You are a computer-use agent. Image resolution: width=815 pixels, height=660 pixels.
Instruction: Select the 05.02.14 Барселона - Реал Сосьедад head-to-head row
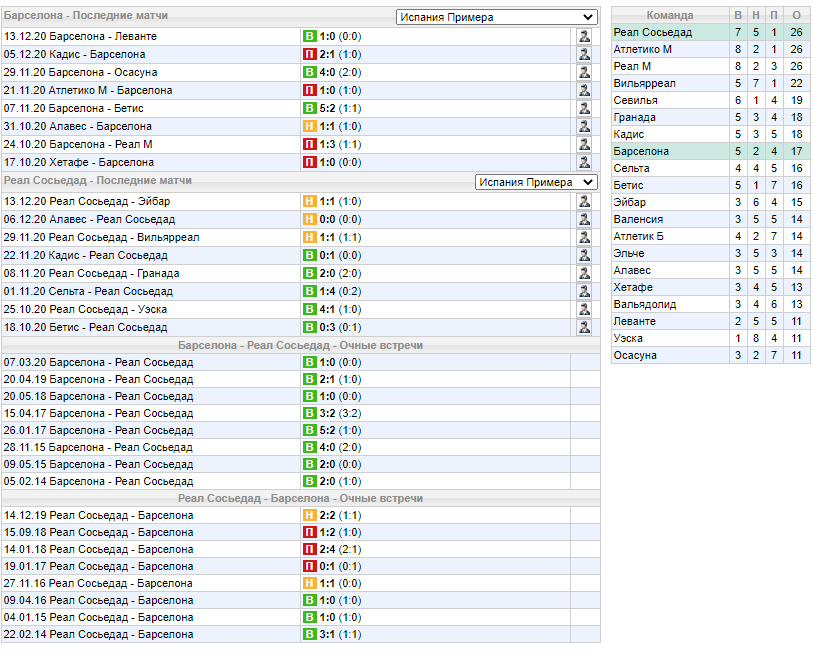301,481
